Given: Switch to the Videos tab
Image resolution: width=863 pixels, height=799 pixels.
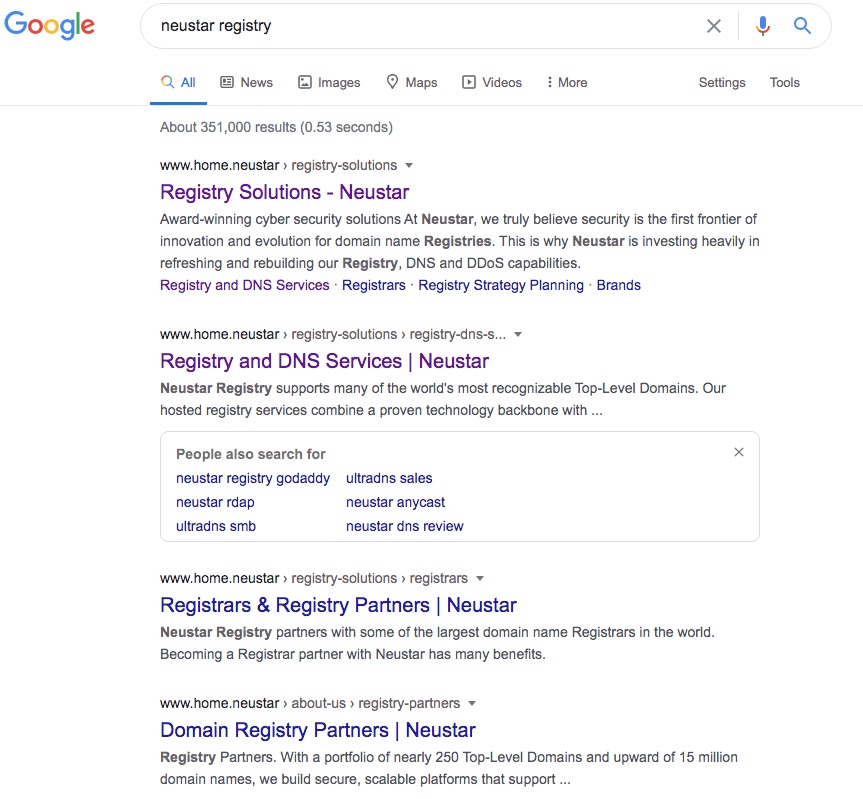Looking at the screenshot, I should (x=491, y=83).
